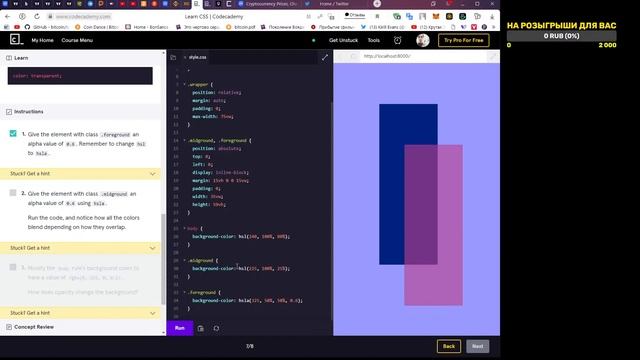Open the alarm clock icon in header
The image size is (640, 360).
pos(397,40)
